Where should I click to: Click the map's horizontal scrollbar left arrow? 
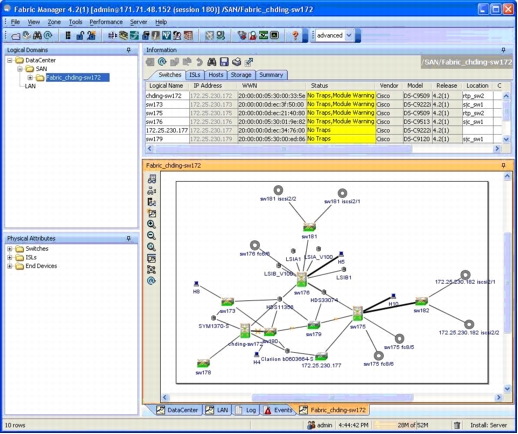point(165,397)
